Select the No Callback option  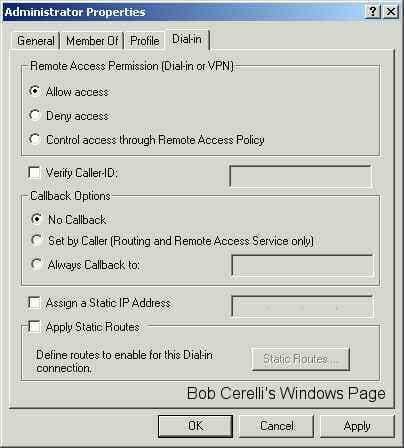[x=36, y=219]
